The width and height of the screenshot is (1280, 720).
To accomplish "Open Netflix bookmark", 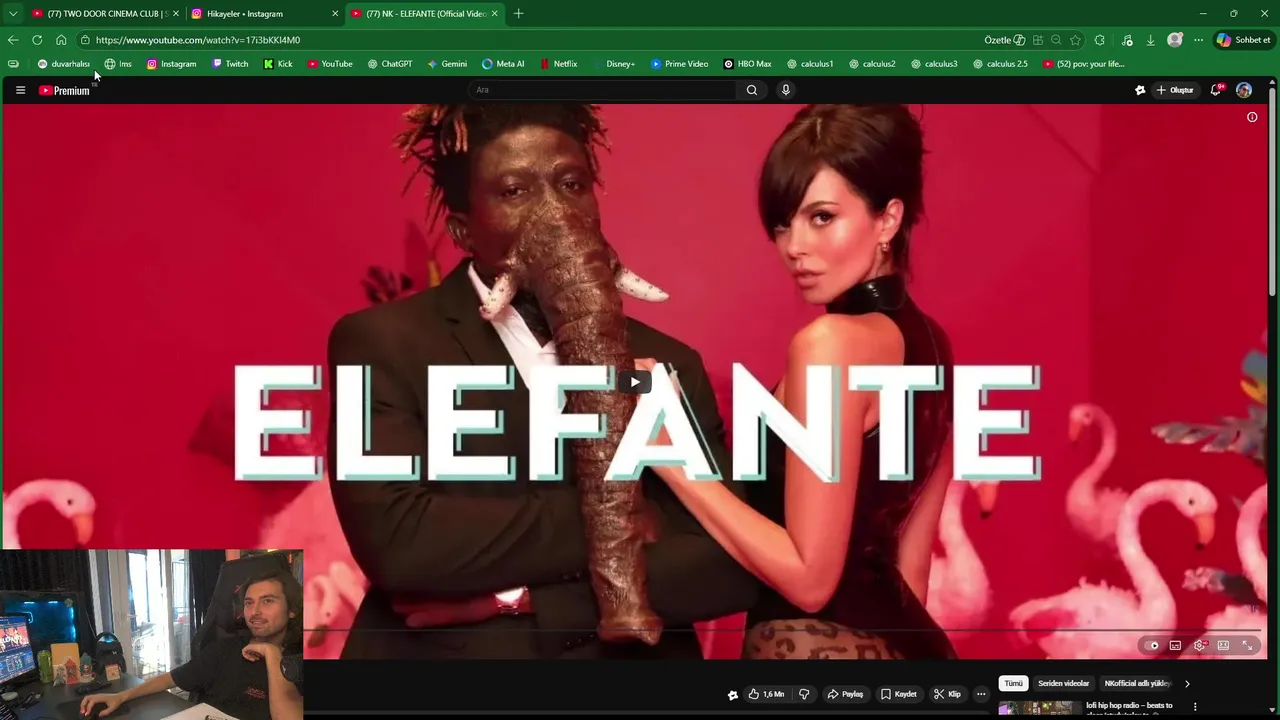I will [x=558, y=64].
